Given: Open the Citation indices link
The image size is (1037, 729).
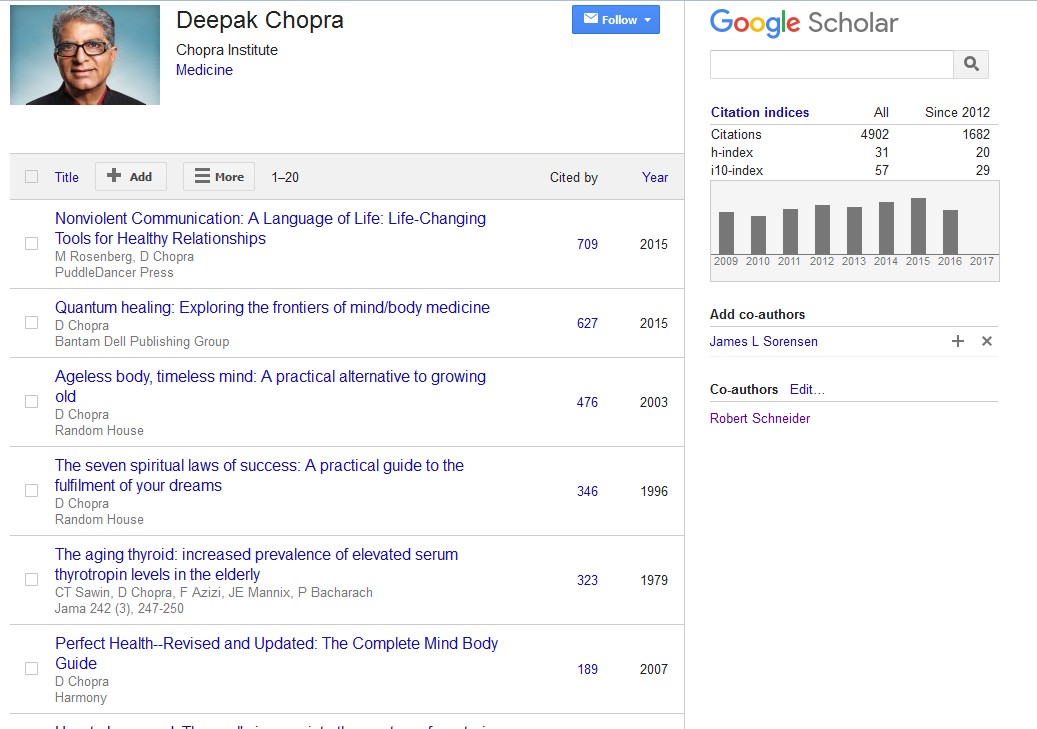Looking at the screenshot, I should (x=760, y=112).
